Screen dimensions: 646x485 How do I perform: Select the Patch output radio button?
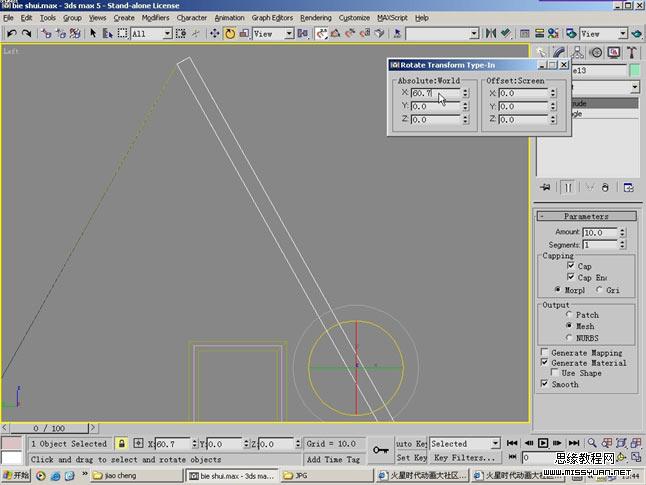[569, 314]
